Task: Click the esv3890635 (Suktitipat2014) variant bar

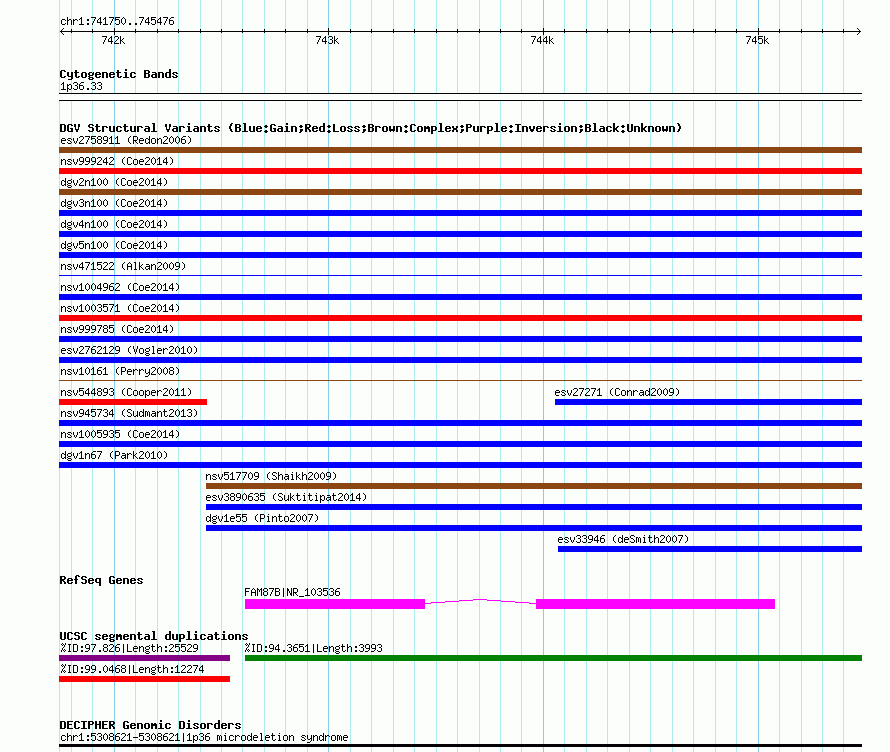Action: [x=534, y=507]
